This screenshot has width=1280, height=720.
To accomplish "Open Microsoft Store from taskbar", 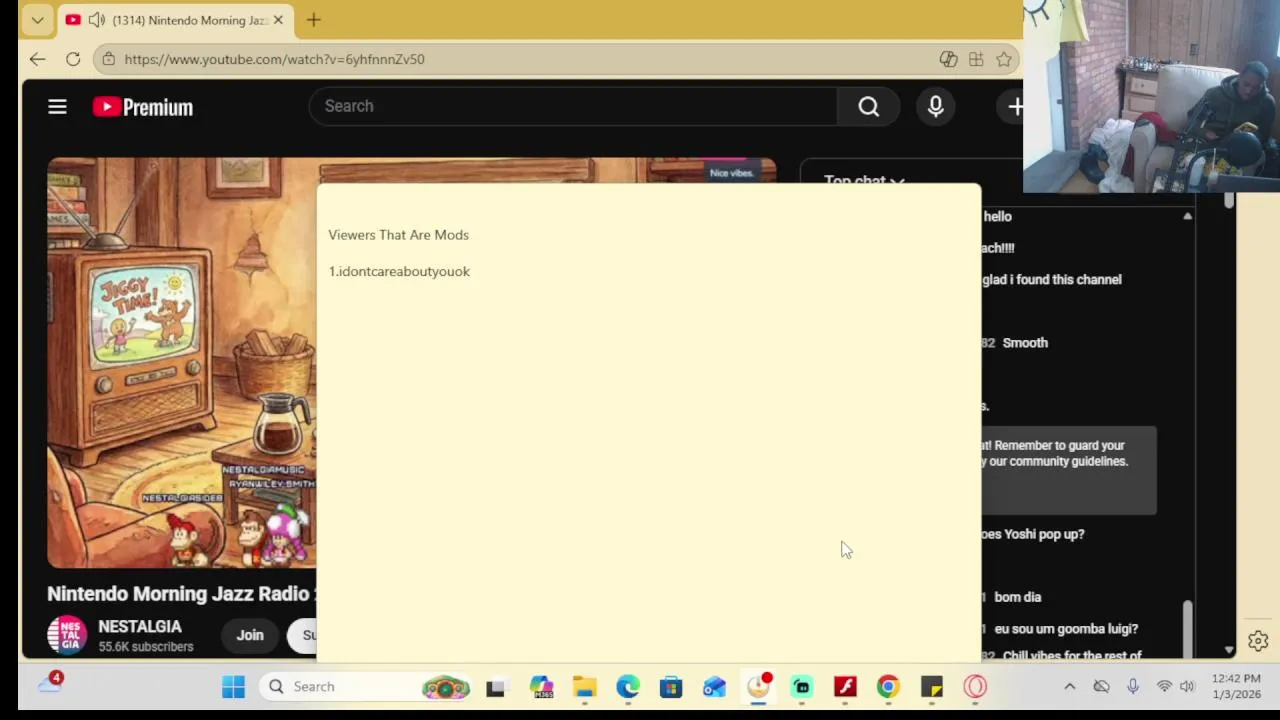I will (670, 687).
